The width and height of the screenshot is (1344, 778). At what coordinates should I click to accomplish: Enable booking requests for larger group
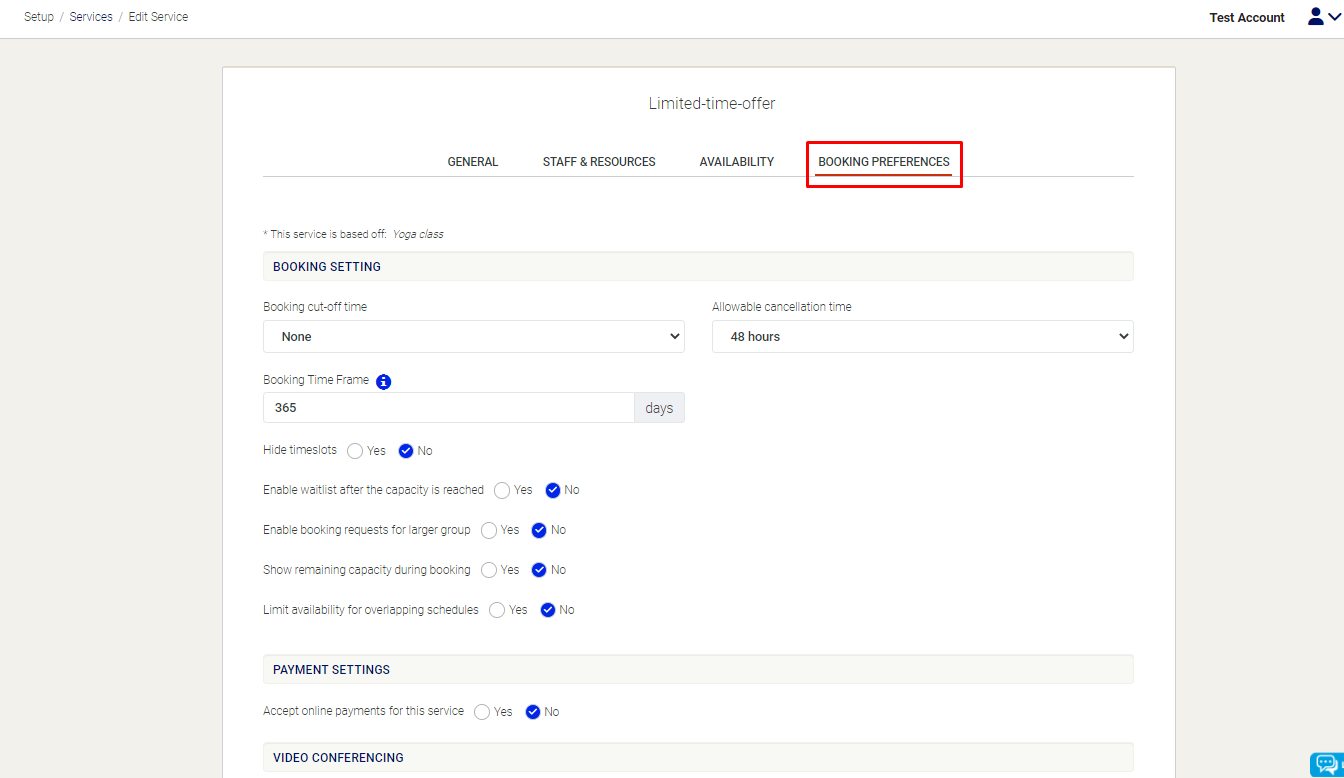488,530
